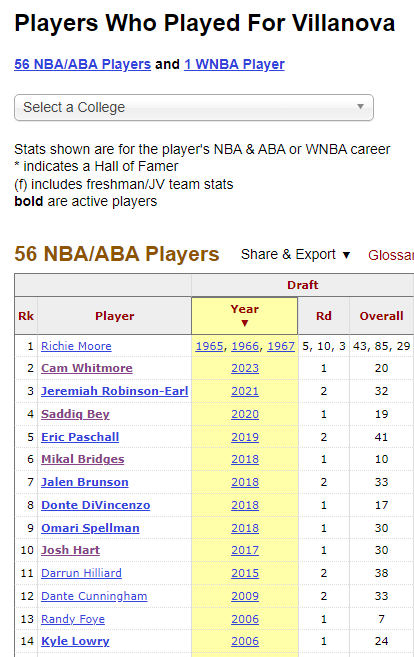Expand the Share & Export menu
Viewport: 414px width, 657px height.
[295, 254]
